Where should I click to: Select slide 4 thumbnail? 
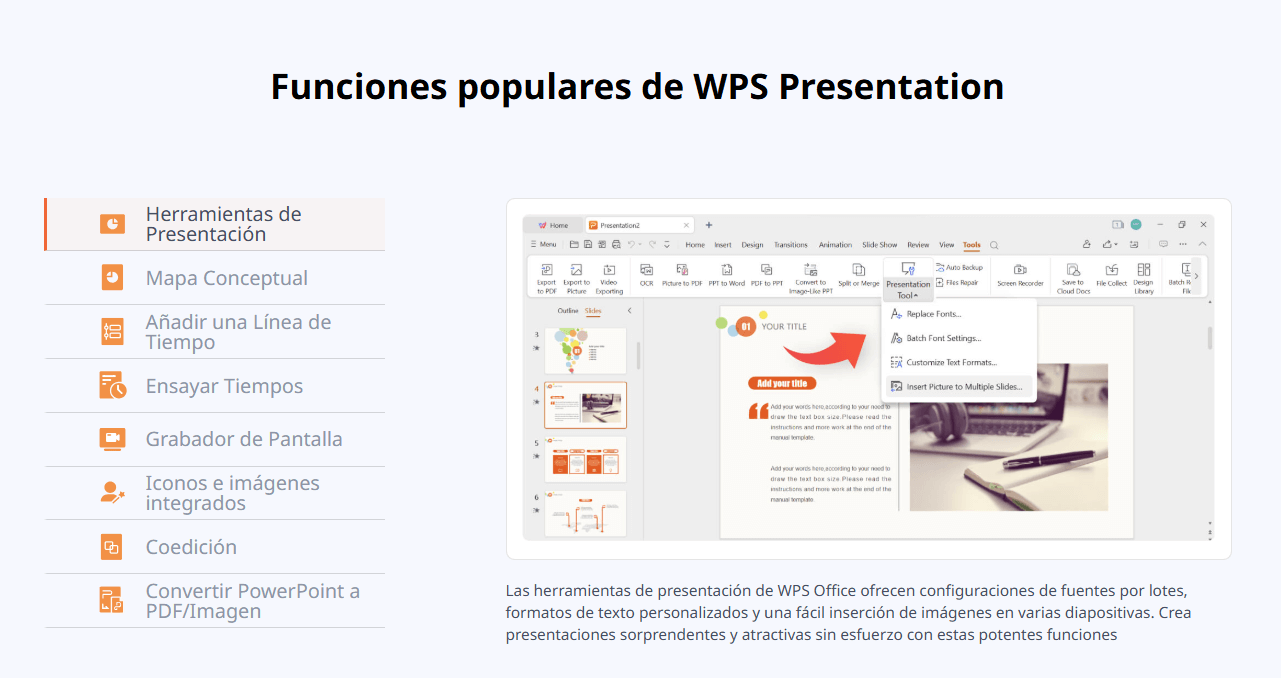tap(585, 405)
